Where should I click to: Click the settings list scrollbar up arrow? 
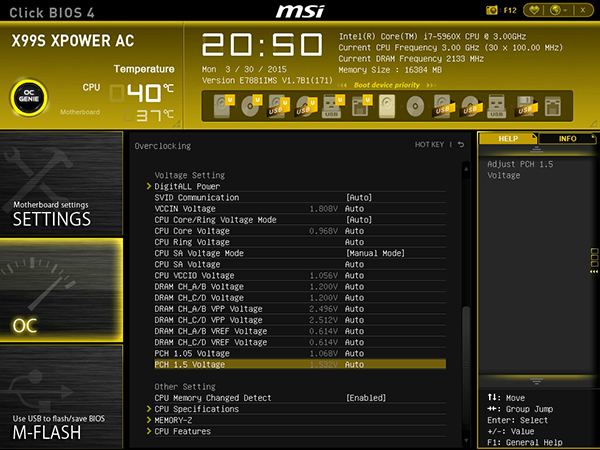tap(466, 168)
